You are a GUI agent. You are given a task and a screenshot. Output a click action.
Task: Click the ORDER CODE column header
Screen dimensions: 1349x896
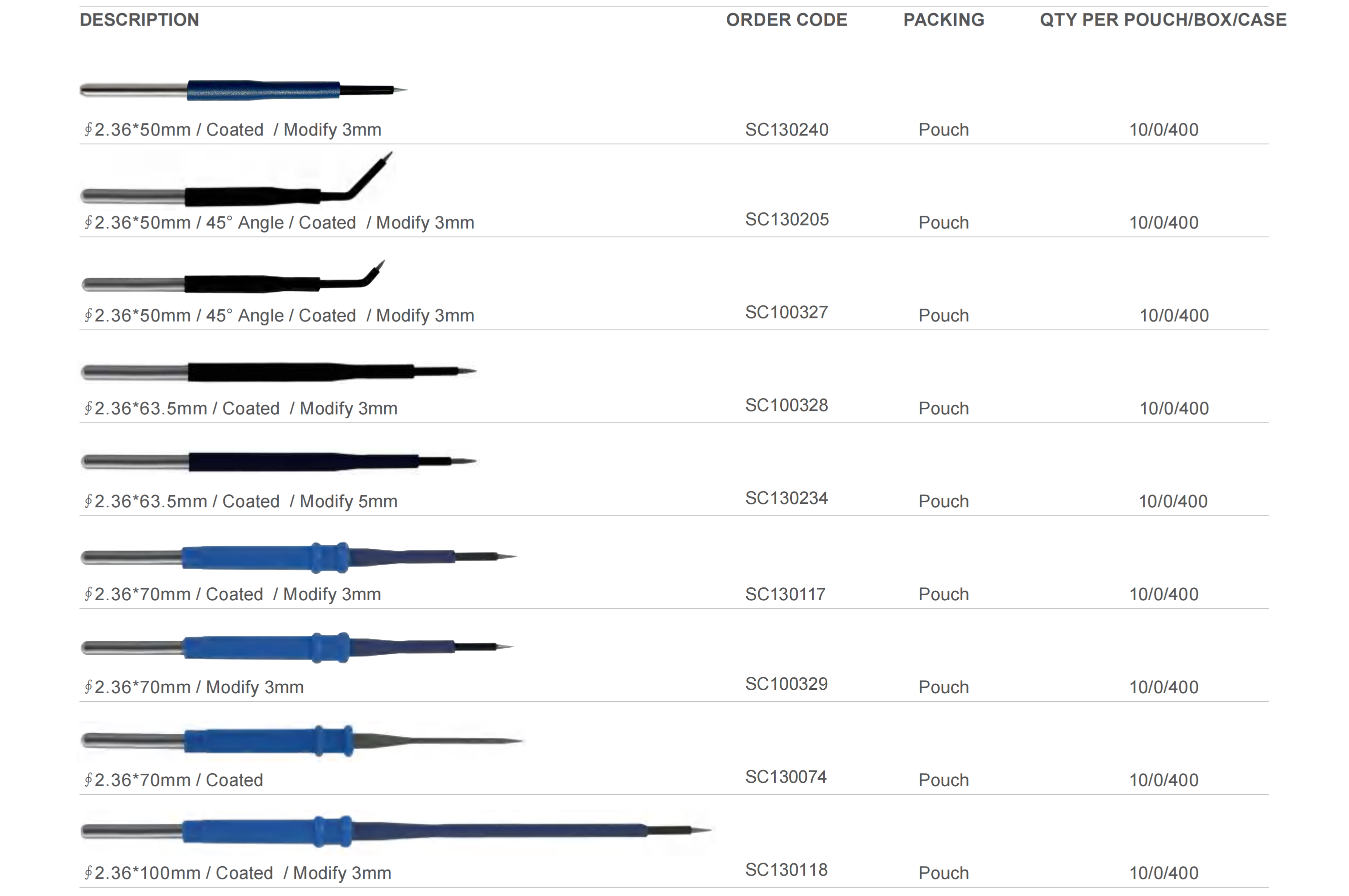(x=786, y=20)
